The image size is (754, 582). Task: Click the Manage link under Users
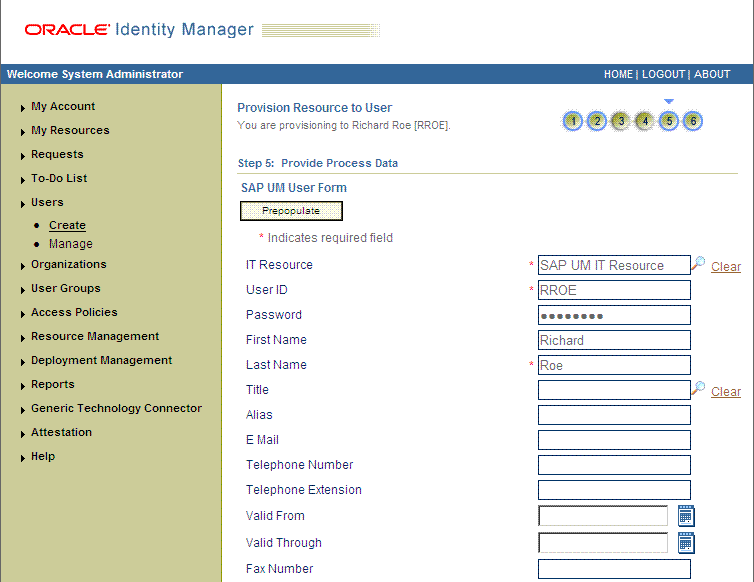tap(71, 244)
